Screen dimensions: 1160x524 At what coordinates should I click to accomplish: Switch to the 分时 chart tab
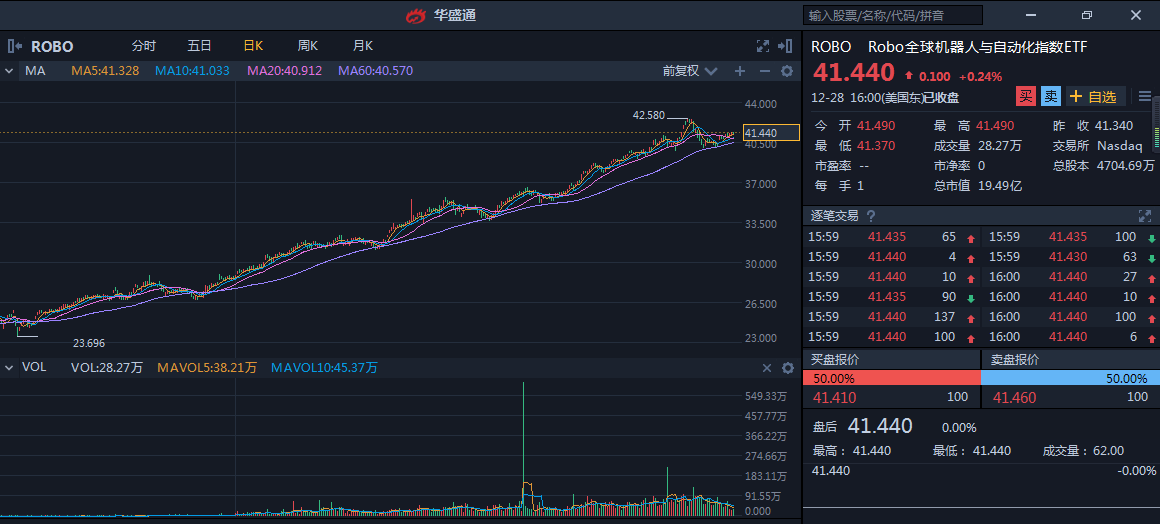tap(144, 46)
